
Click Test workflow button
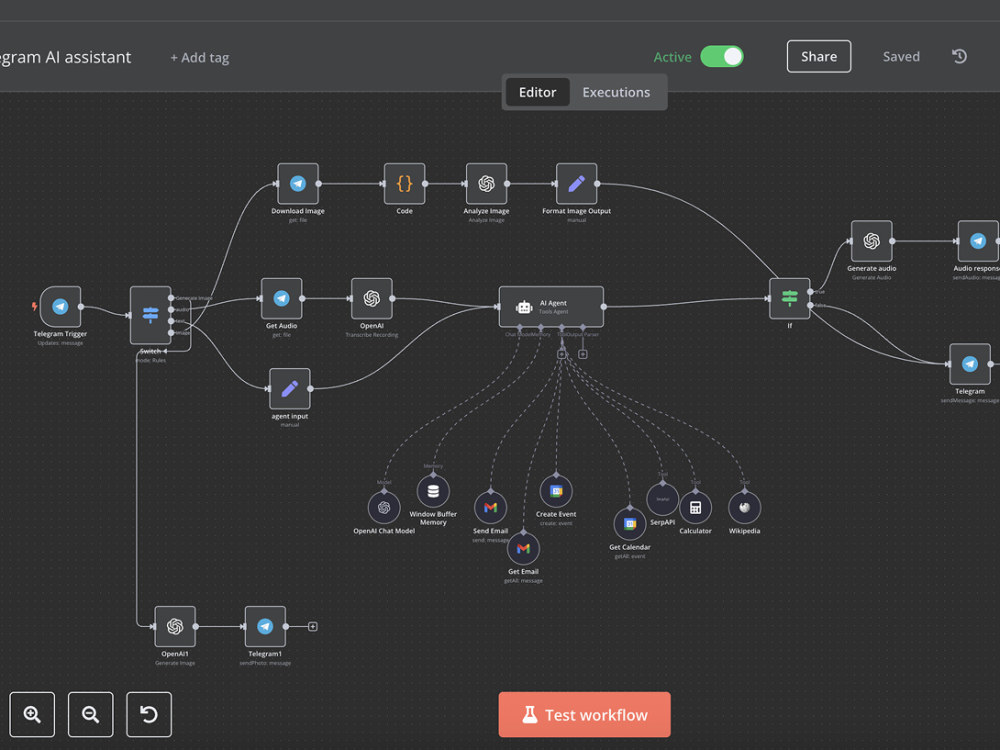(584, 714)
